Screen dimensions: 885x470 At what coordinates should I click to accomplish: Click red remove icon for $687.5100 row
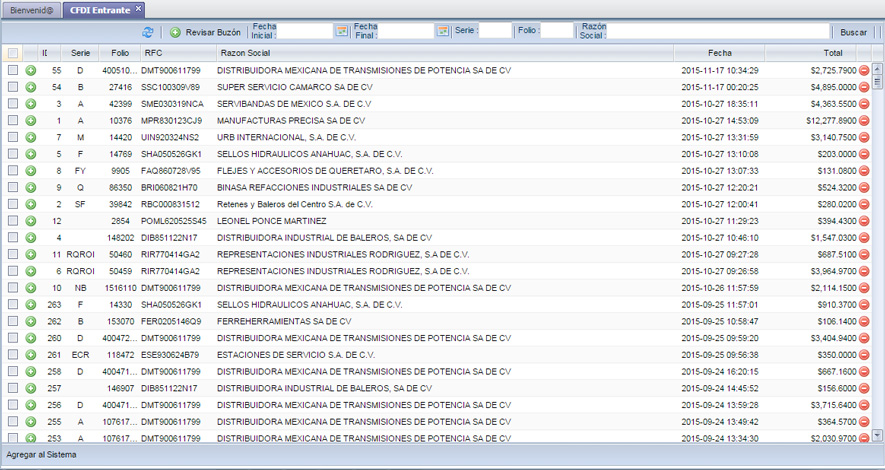[x=864, y=254]
